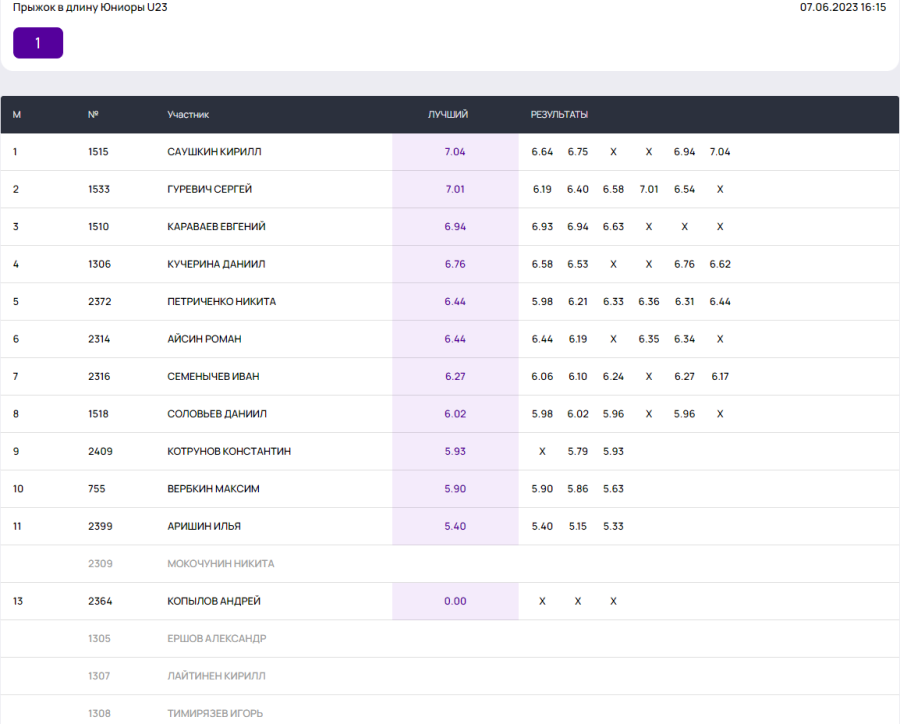Click greyed-out ЕРШОВ АЛЕКСАНДР entry

[x=216, y=639]
